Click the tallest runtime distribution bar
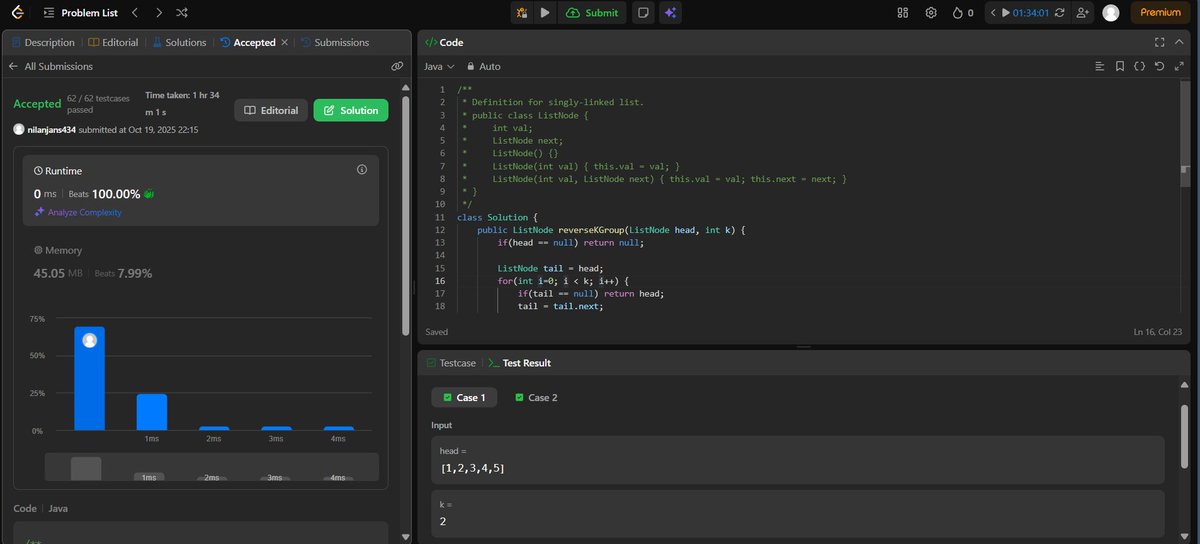 89,379
